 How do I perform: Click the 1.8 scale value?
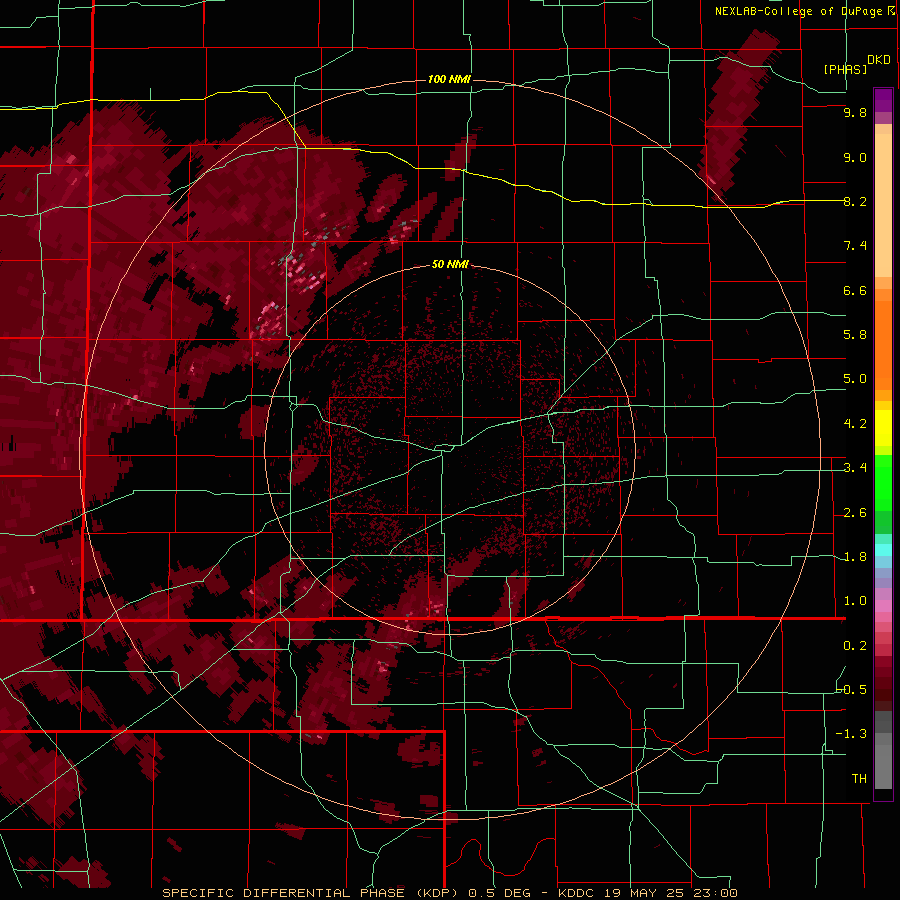(x=855, y=557)
